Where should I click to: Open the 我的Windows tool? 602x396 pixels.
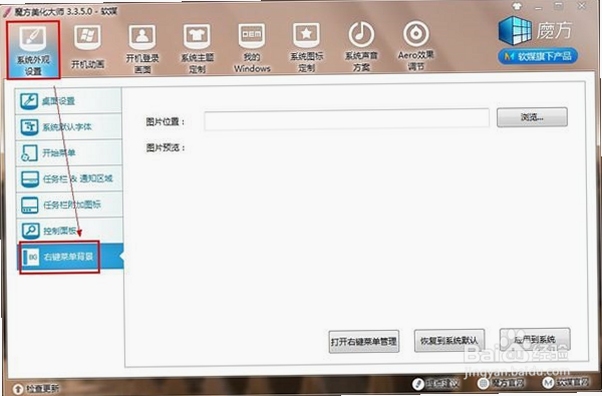click(x=252, y=48)
